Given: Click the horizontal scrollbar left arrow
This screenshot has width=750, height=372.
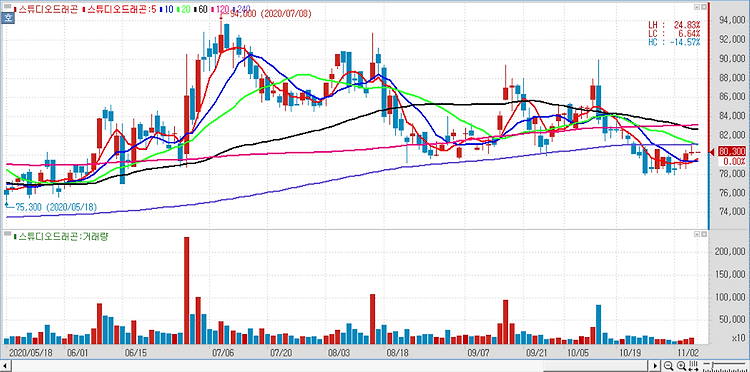Looking at the screenshot, I should (4, 366).
